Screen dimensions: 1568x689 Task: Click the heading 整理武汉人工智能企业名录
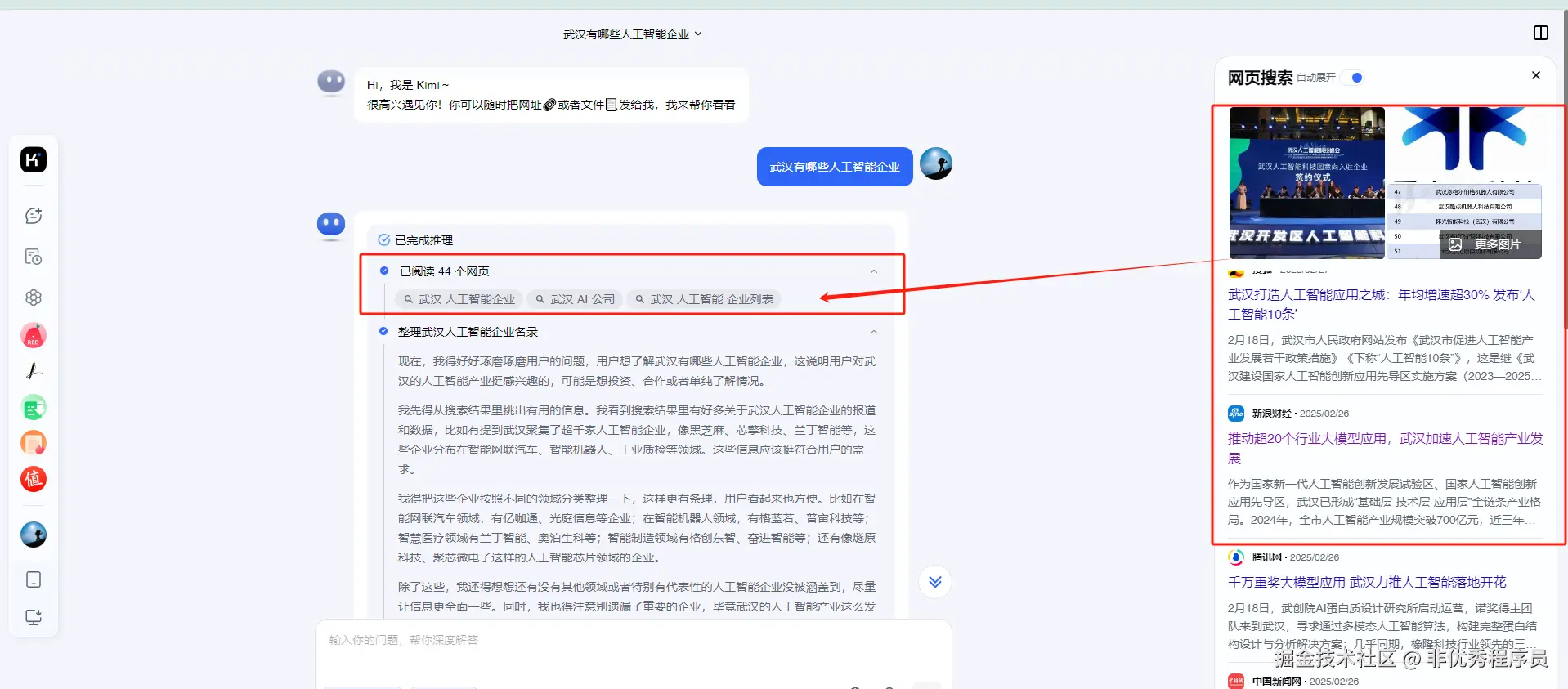[468, 332]
